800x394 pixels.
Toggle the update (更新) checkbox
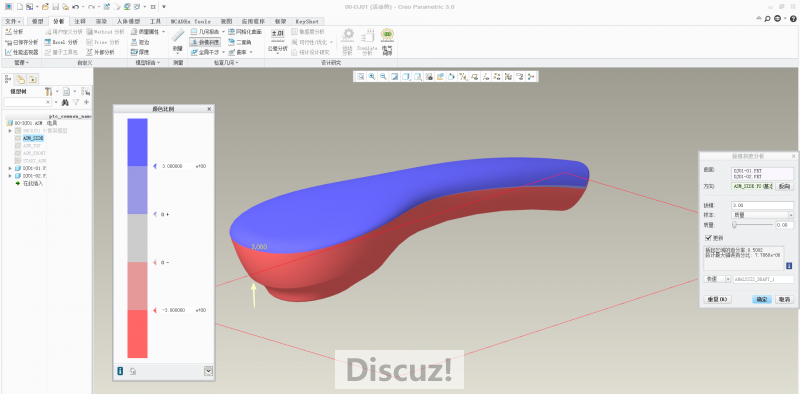click(x=708, y=238)
